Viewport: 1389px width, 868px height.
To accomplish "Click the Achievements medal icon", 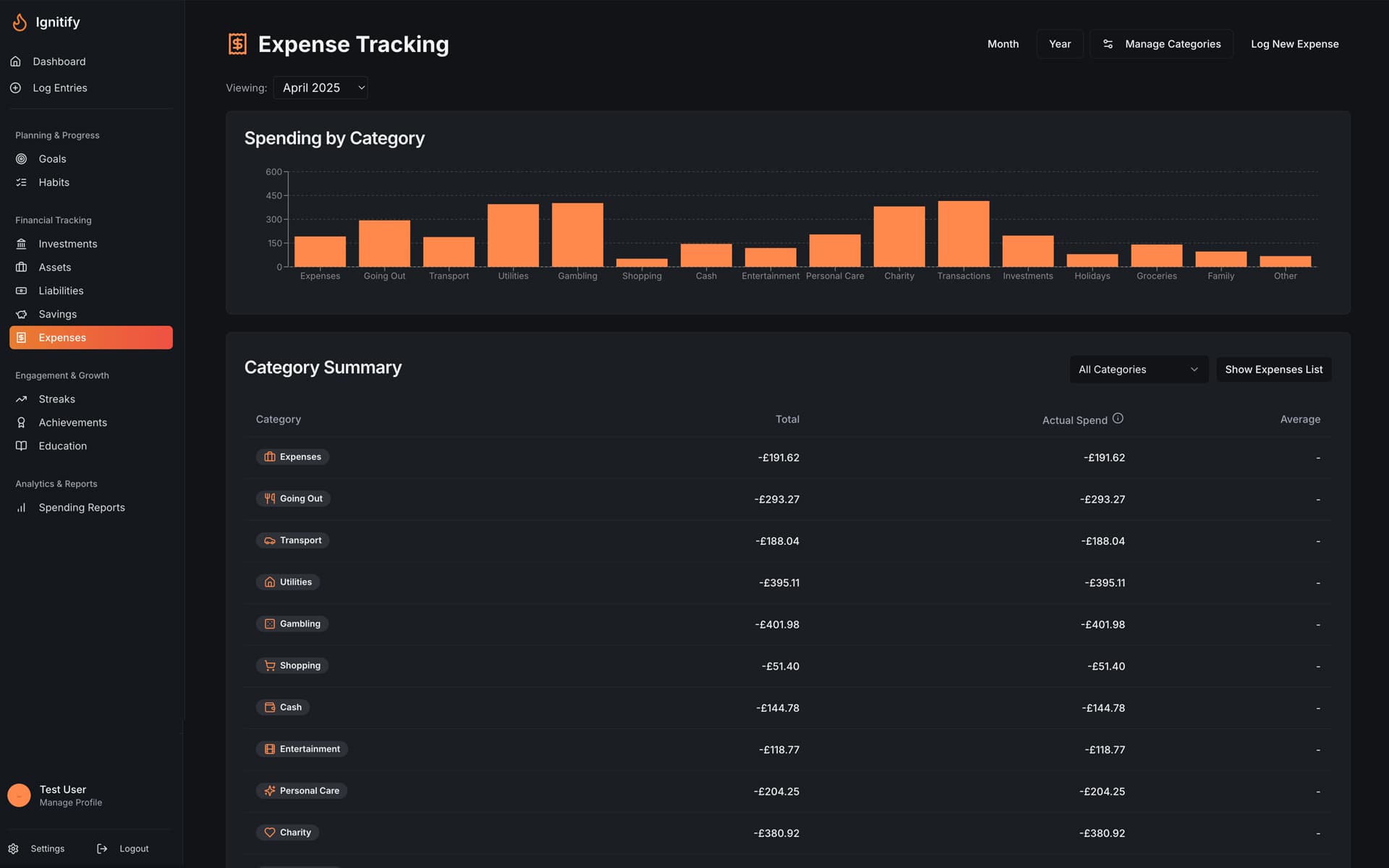I will point(21,422).
